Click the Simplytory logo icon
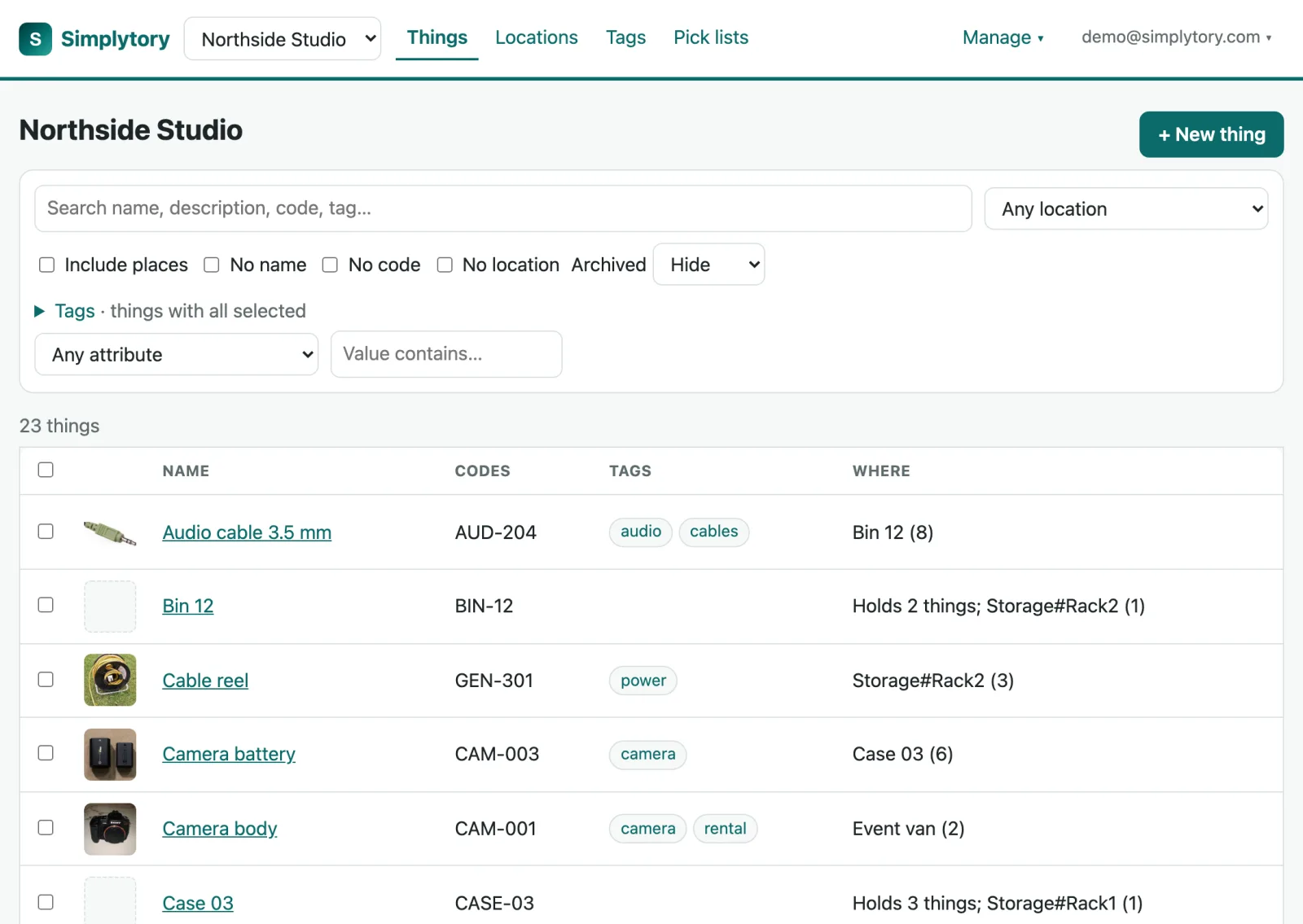The width and height of the screenshot is (1303, 924). tap(35, 39)
